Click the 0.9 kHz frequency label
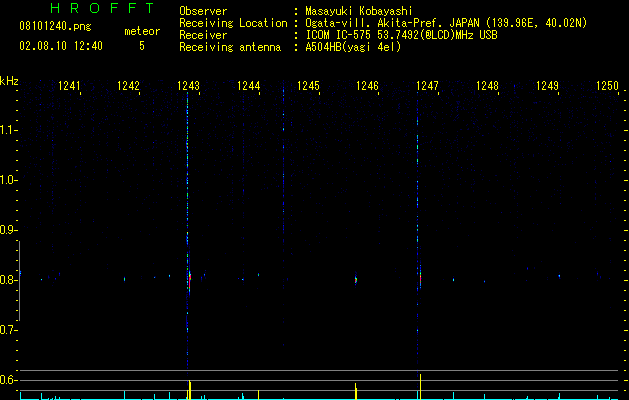Screen dimensions: 629x400 (8, 230)
